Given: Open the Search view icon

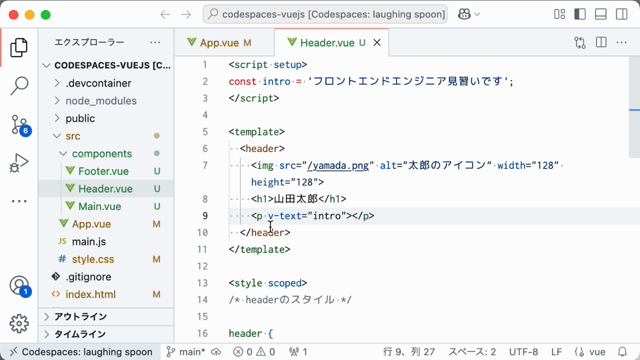Looking at the screenshot, I should pos(19,86).
